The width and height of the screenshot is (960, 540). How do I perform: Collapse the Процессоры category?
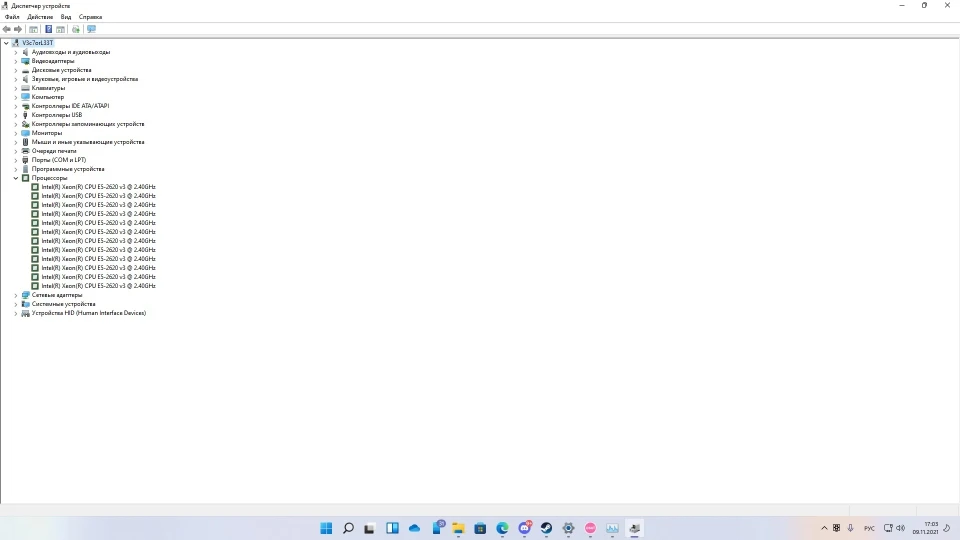(16, 178)
